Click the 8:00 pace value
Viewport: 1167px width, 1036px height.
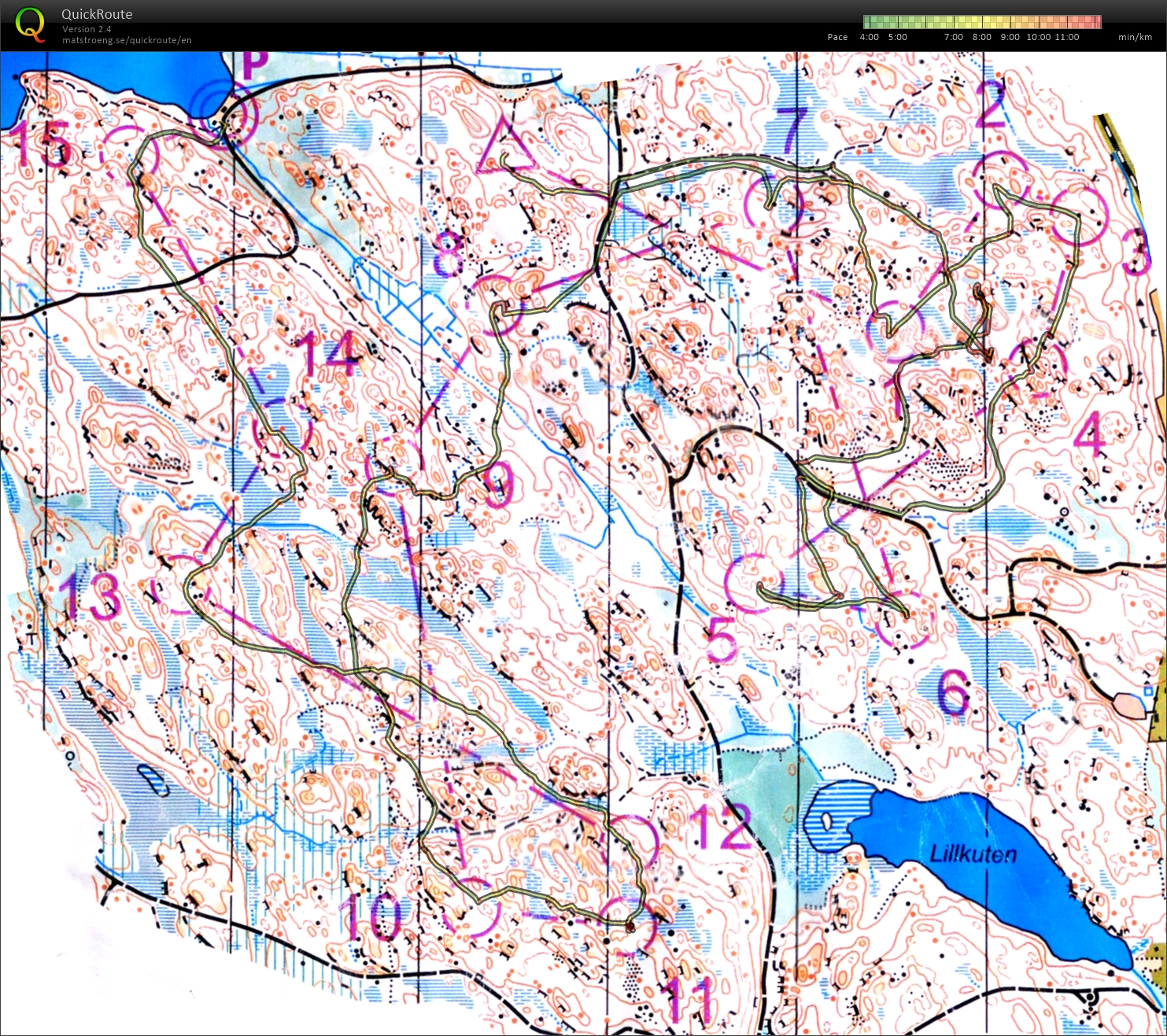[981, 37]
